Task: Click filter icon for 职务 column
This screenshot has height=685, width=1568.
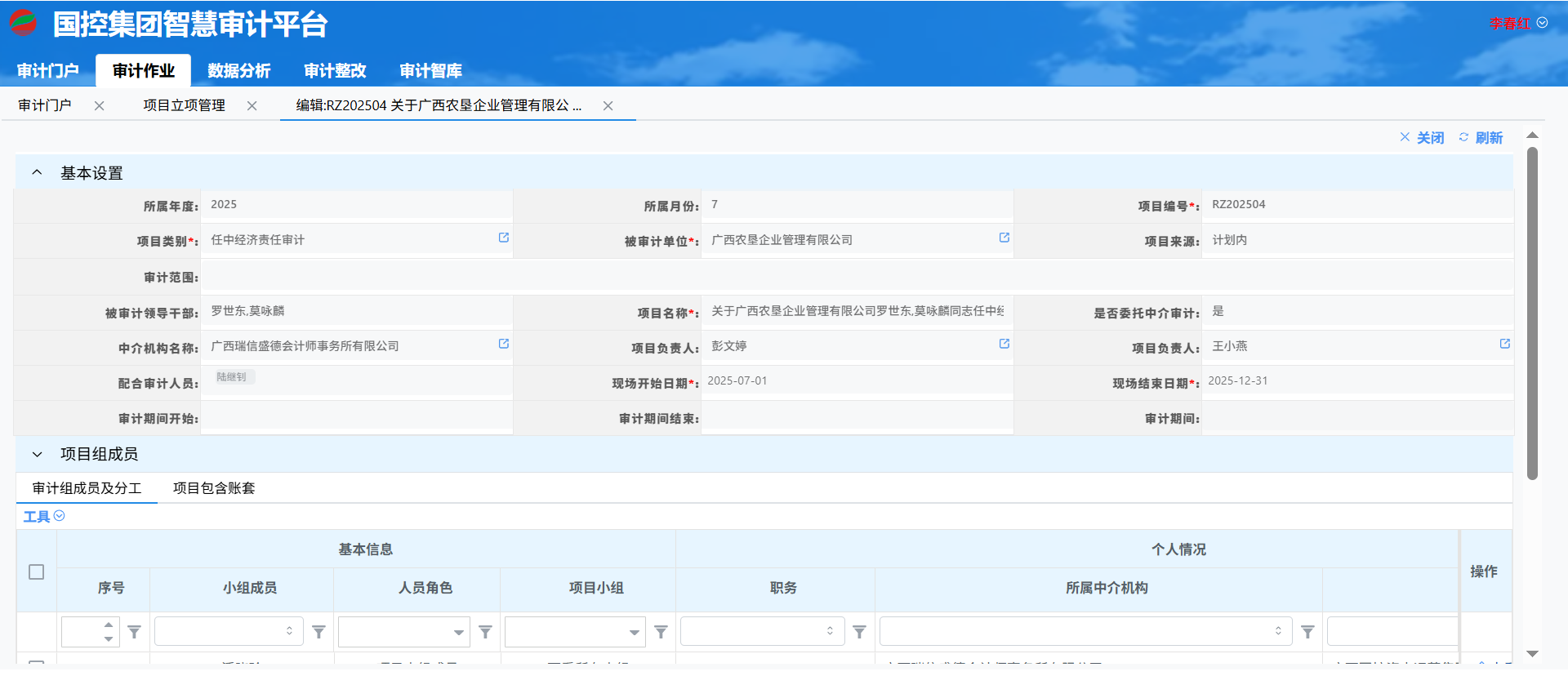Action: [x=859, y=632]
